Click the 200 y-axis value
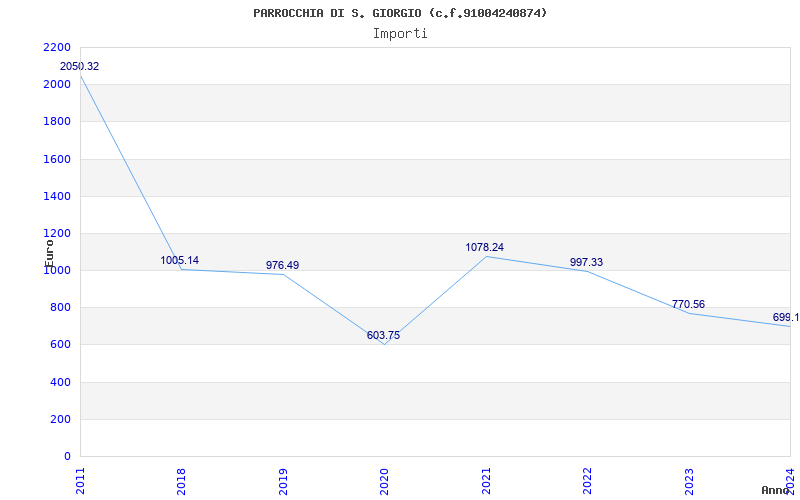 pos(60,420)
